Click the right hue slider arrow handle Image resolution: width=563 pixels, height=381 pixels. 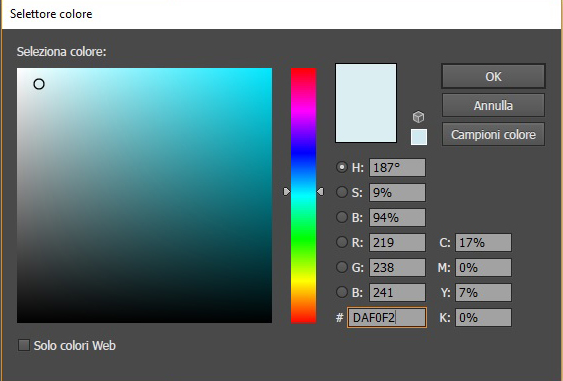[320, 191]
